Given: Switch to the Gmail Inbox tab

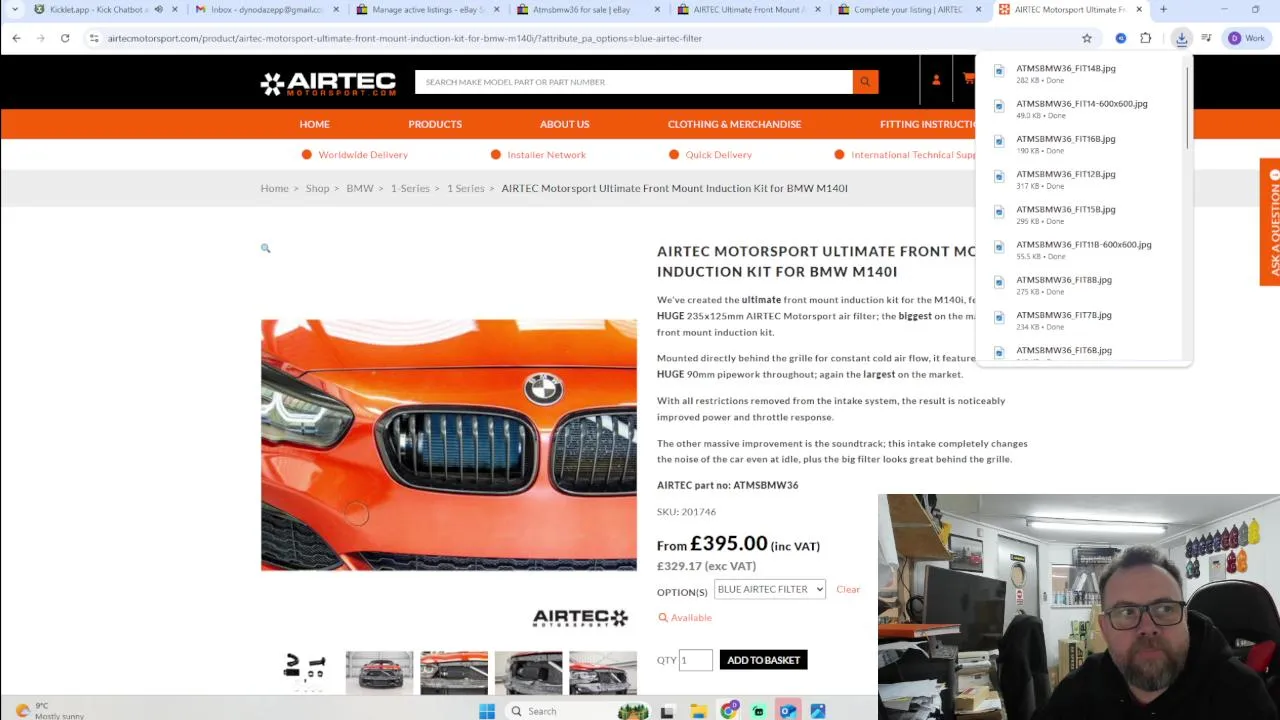Looking at the screenshot, I should [263, 10].
